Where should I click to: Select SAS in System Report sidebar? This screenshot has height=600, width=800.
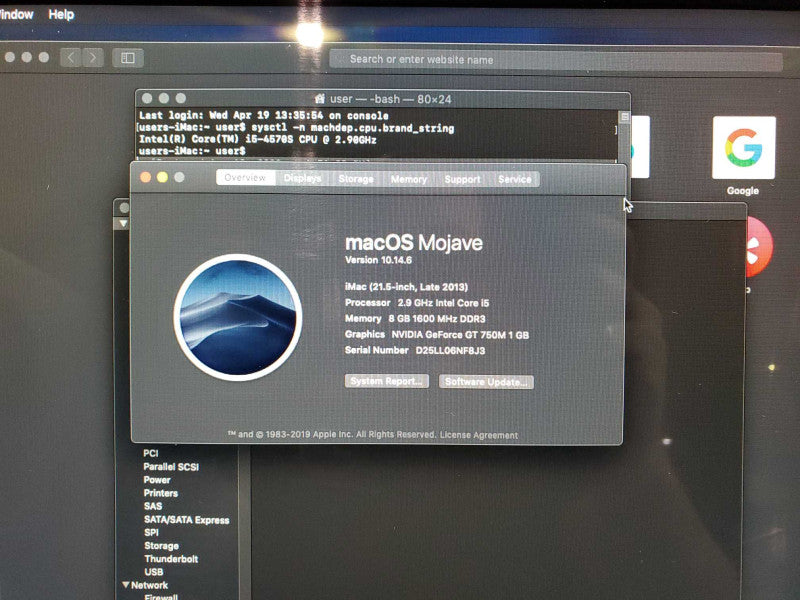(153, 506)
